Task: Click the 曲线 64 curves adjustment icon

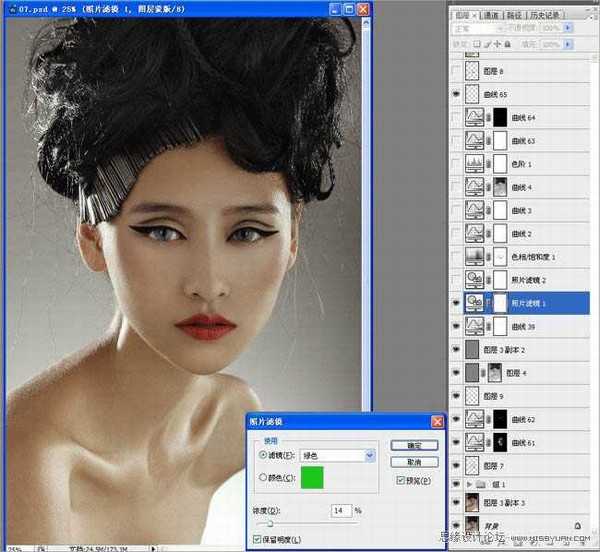Action: pyautogui.click(x=477, y=118)
